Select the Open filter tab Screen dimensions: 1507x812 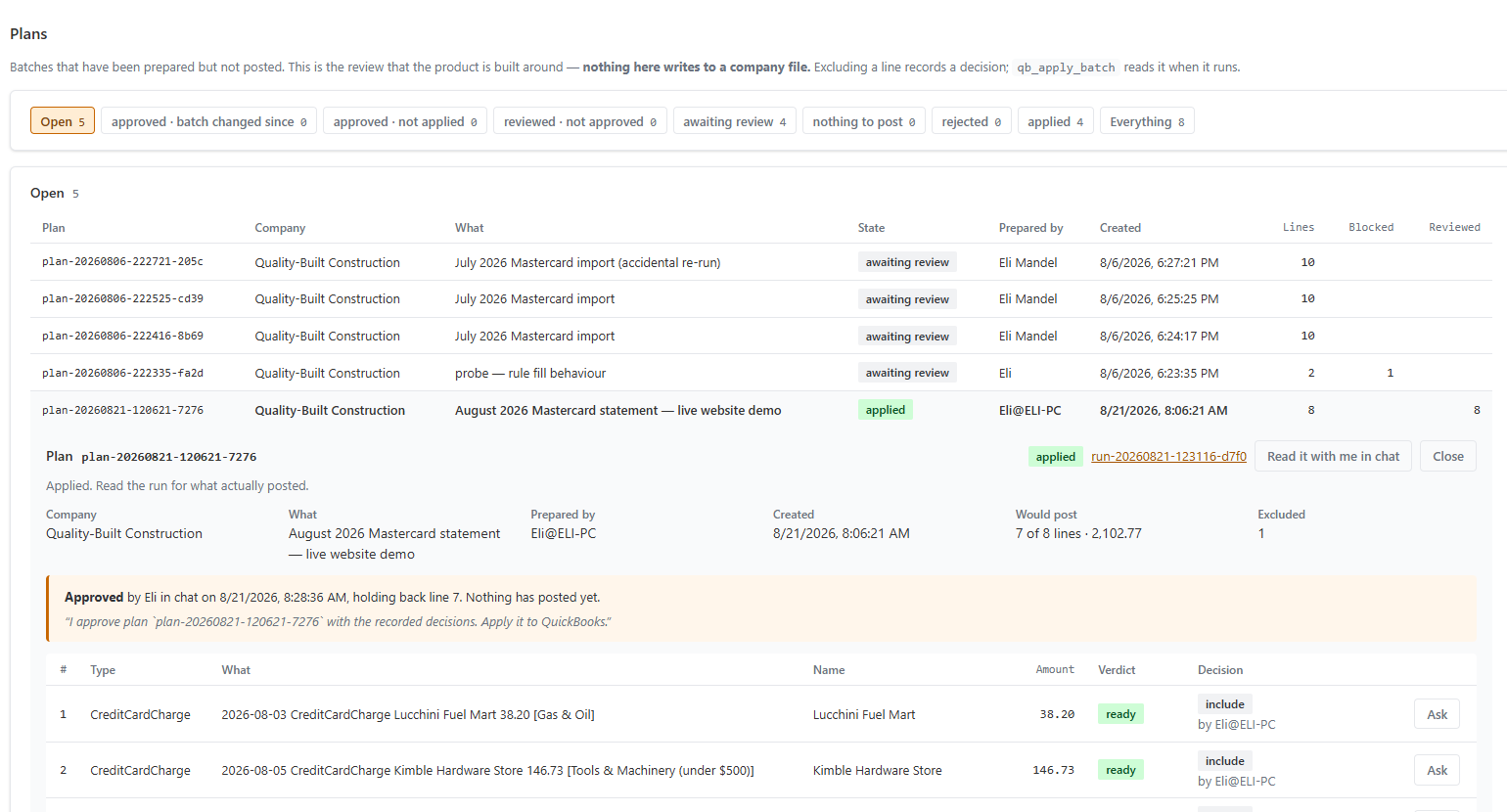pyautogui.click(x=63, y=121)
